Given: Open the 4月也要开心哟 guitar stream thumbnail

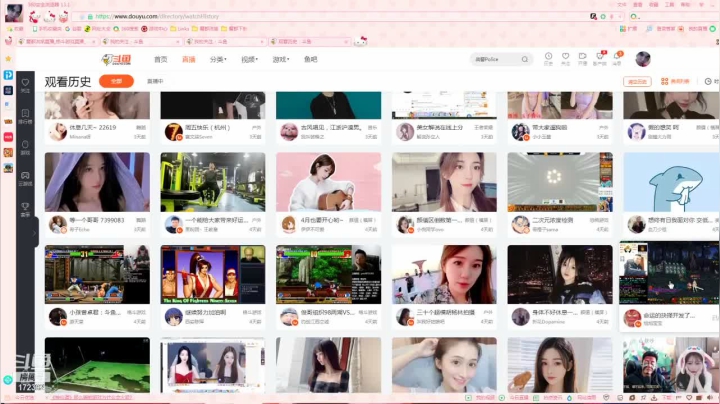Looking at the screenshot, I should 329,182.
